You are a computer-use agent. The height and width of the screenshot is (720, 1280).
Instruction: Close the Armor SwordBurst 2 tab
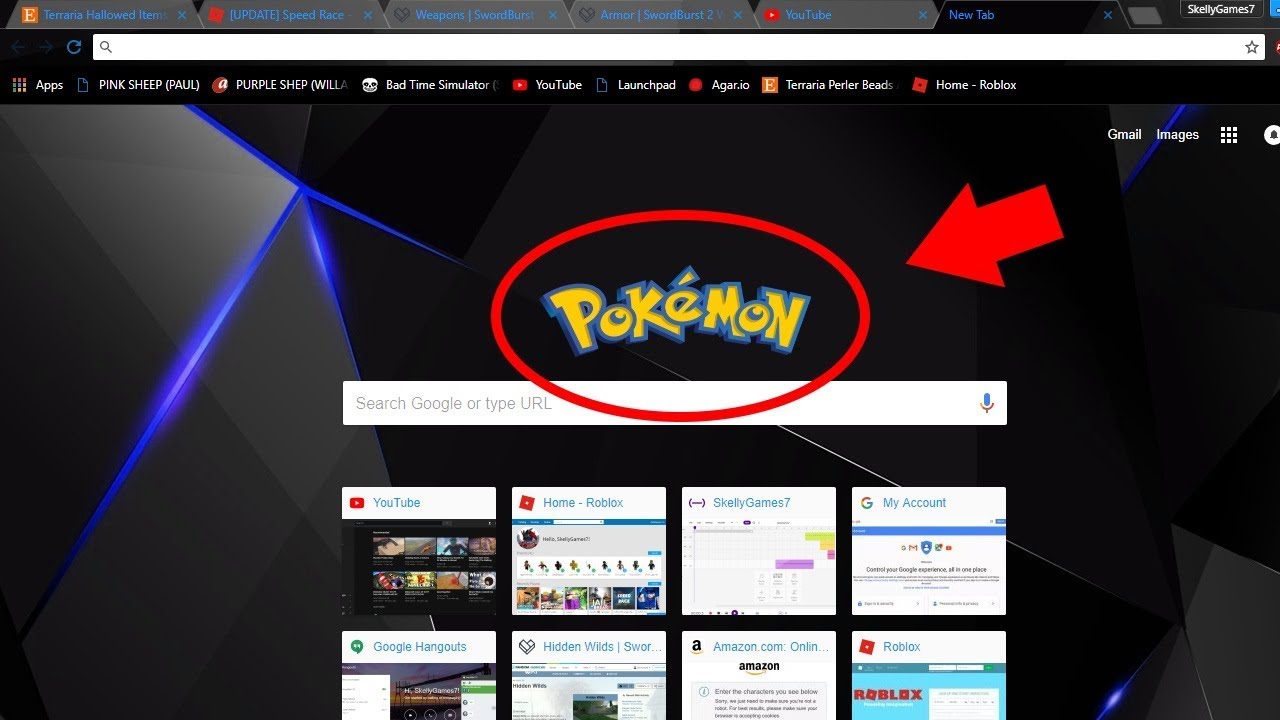click(x=737, y=16)
